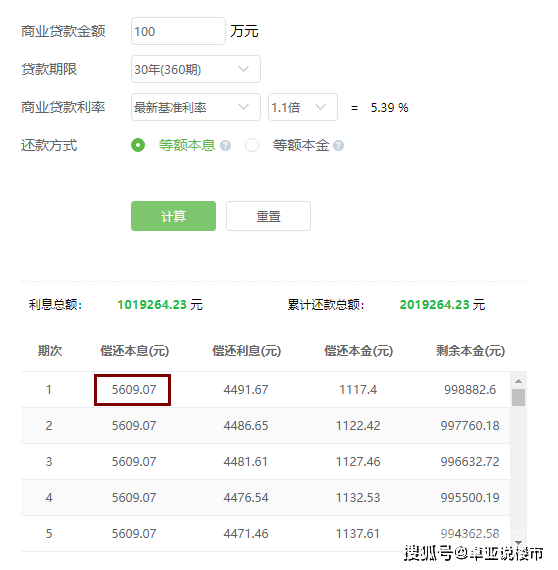
Task: Click the 商业贷款金额 input field
Action: coord(178,31)
